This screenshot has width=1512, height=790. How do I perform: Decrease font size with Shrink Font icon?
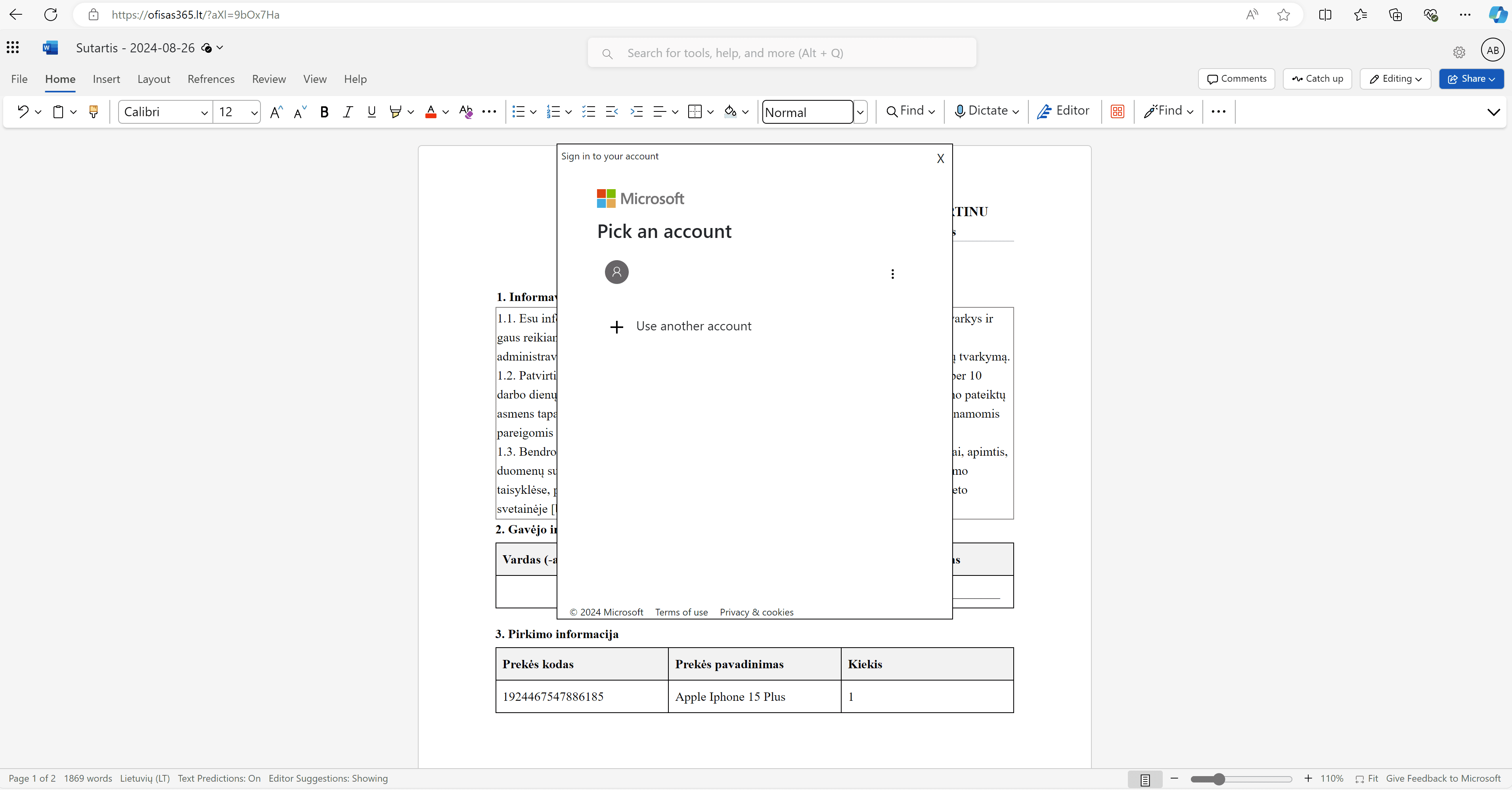pos(300,111)
